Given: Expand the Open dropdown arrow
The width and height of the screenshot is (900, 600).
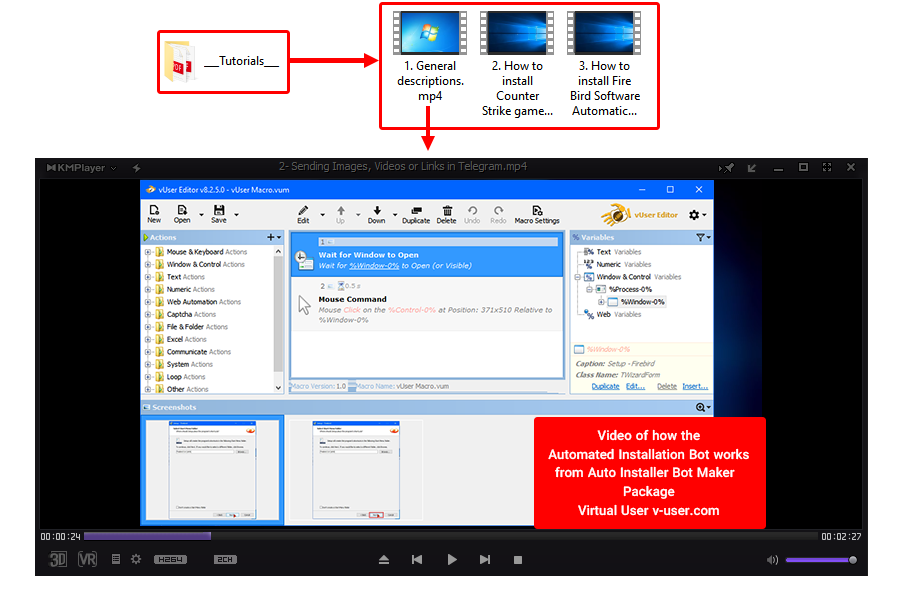Looking at the screenshot, I should point(201,215).
